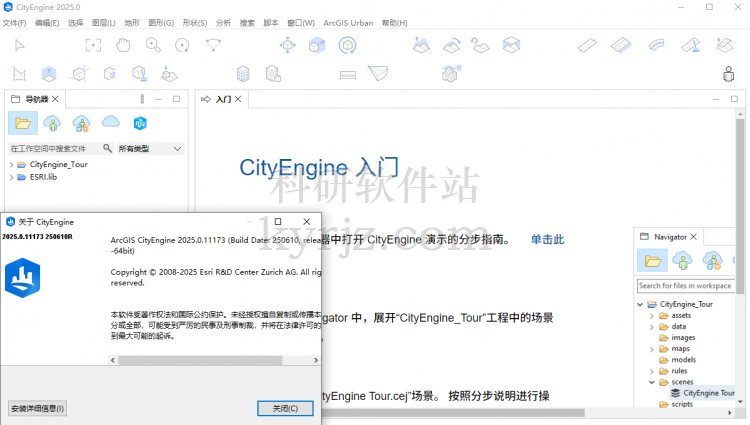Open the ArcGIS Urban menu
The height and width of the screenshot is (425, 750).
(x=348, y=23)
